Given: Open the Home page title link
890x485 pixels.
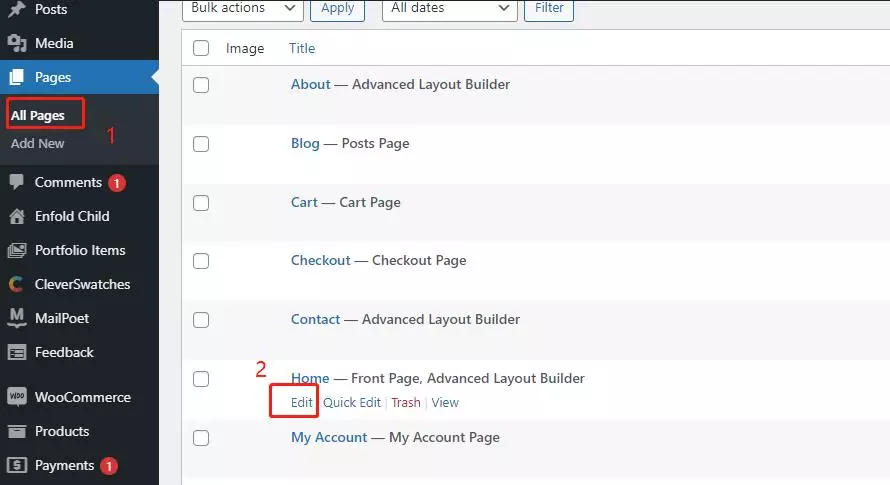Looking at the screenshot, I should click(x=310, y=378).
